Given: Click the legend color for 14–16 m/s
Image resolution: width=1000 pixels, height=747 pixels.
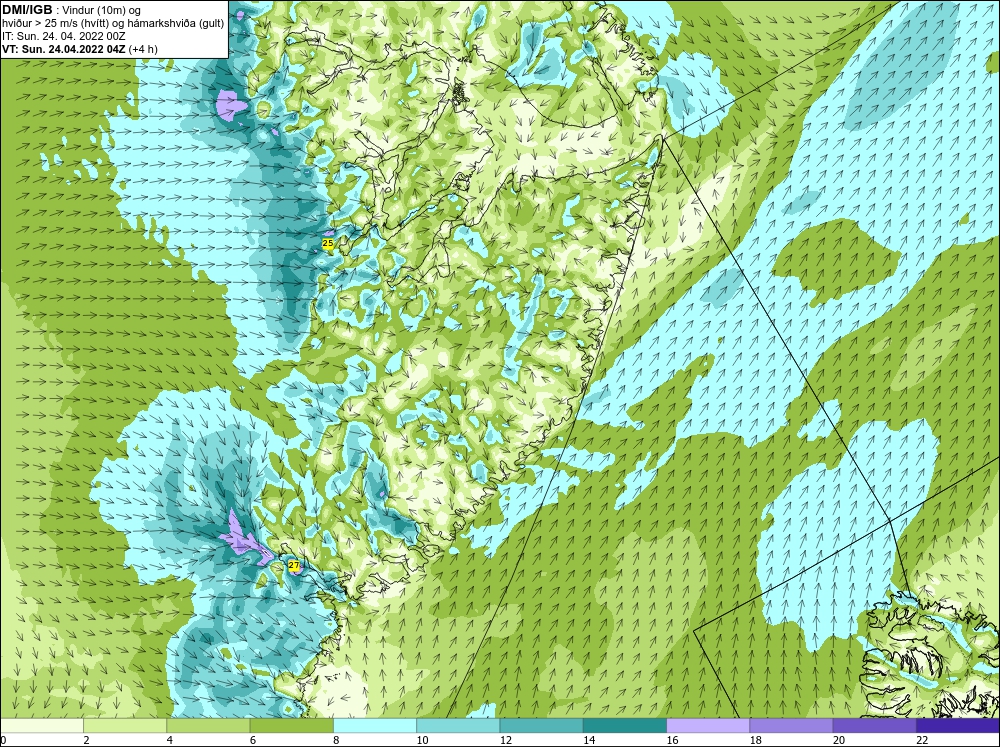Looking at the screenshot, I should 624,725.
